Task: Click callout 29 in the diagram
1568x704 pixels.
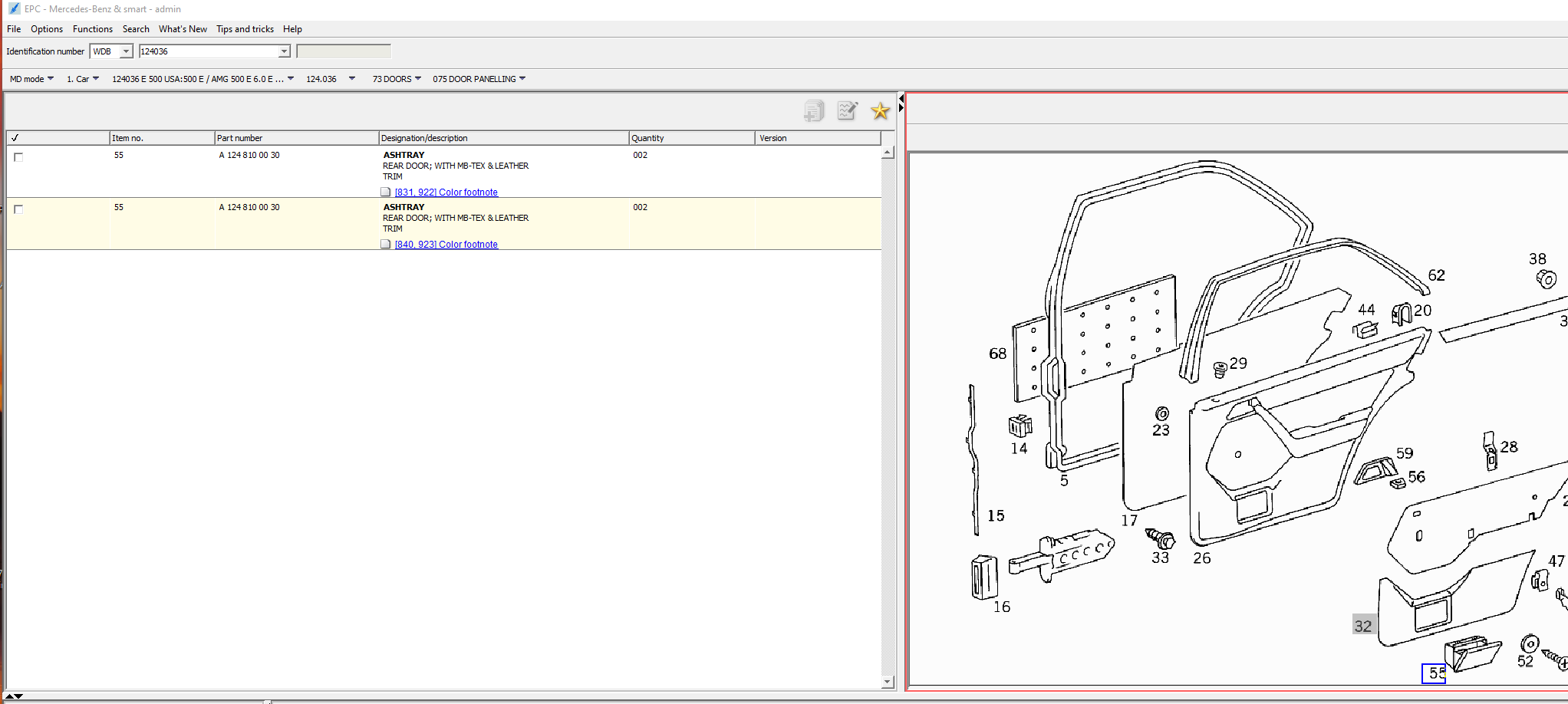Action: click(1238, 363)
